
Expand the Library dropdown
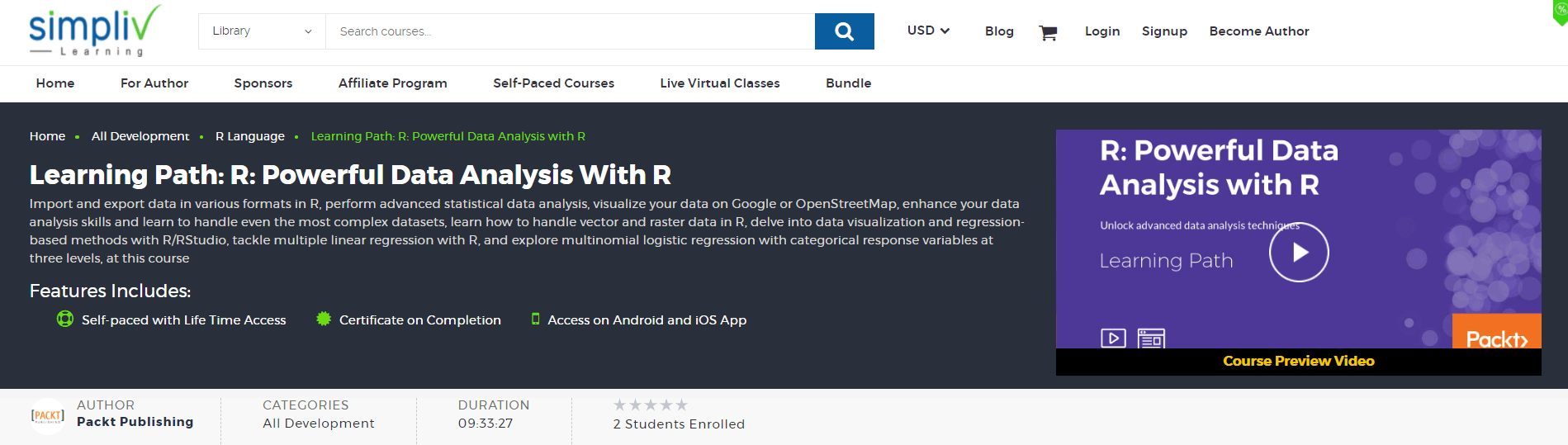pos(262,31)
